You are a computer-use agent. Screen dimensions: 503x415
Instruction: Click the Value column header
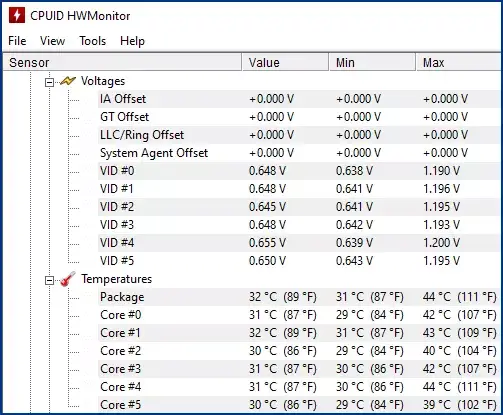pos(285,62)
